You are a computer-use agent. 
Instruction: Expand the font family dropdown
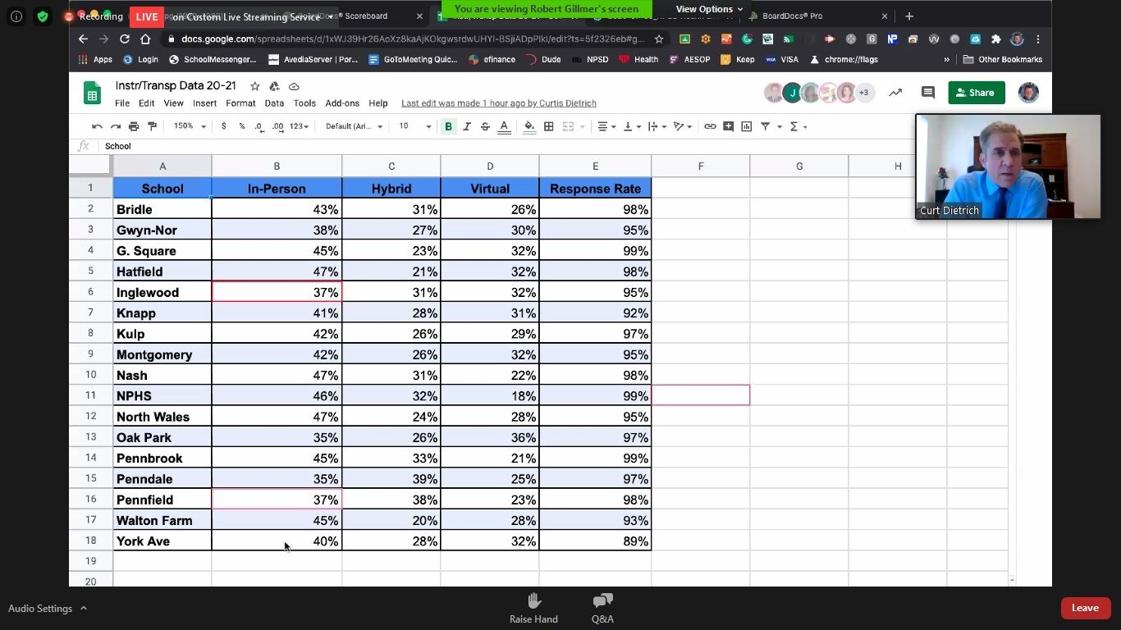pyautogui.click(x=354, y=127)
